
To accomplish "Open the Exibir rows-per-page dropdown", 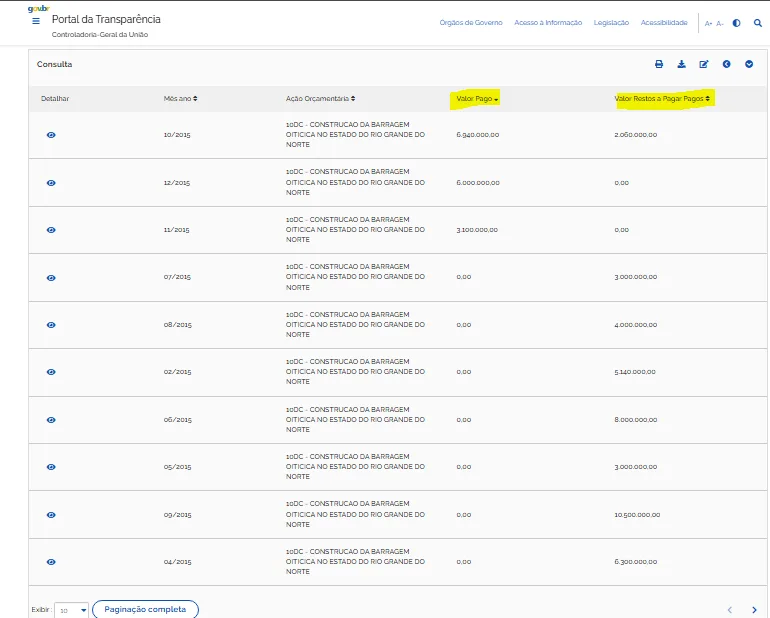I will click(x=71, y=610).
